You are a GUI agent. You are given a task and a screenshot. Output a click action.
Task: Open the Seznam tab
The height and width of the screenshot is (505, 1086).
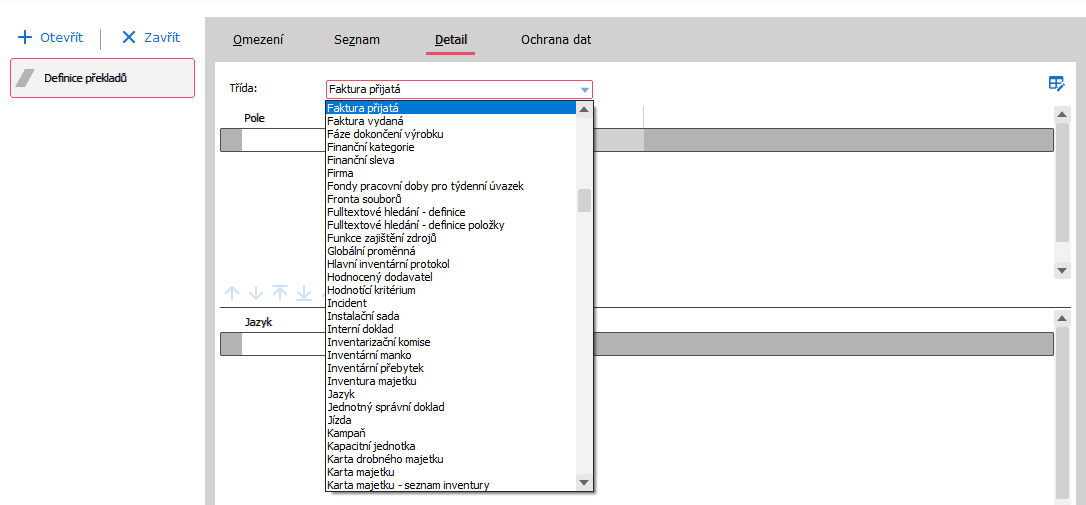357,40
